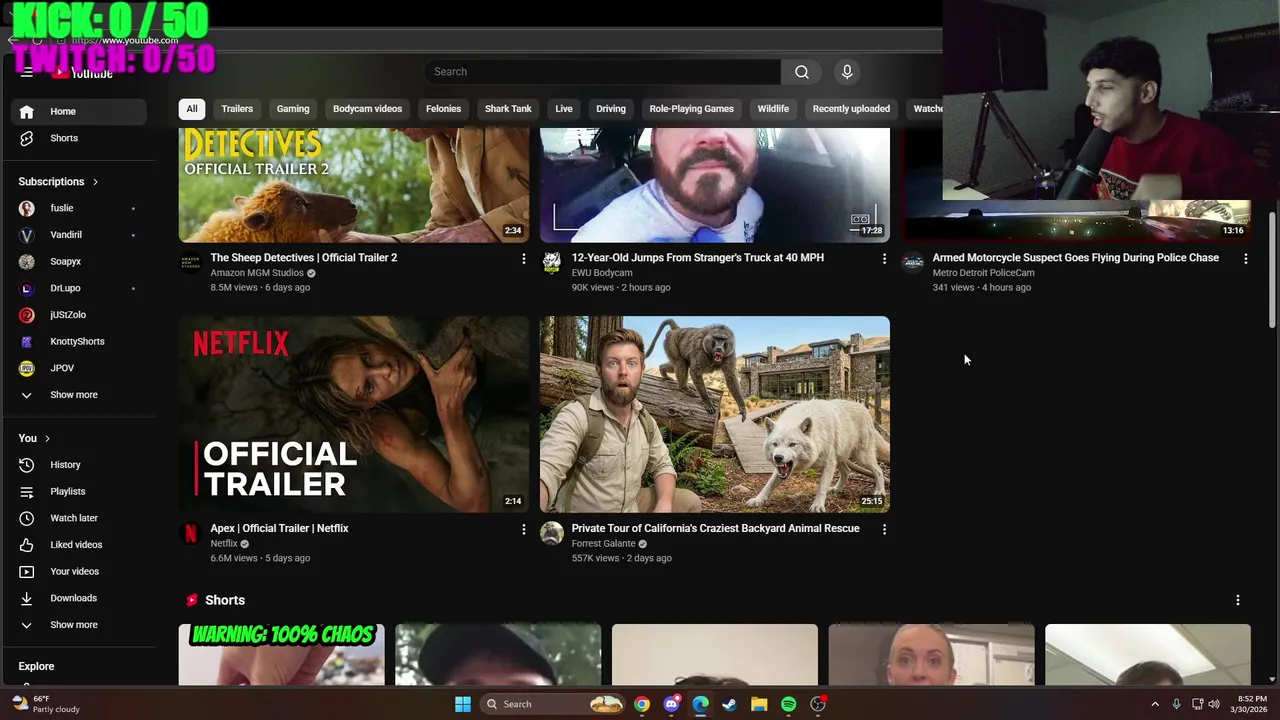
Task: Click Amazon MGM Studios channel avatar
Action: coord(190,262)
